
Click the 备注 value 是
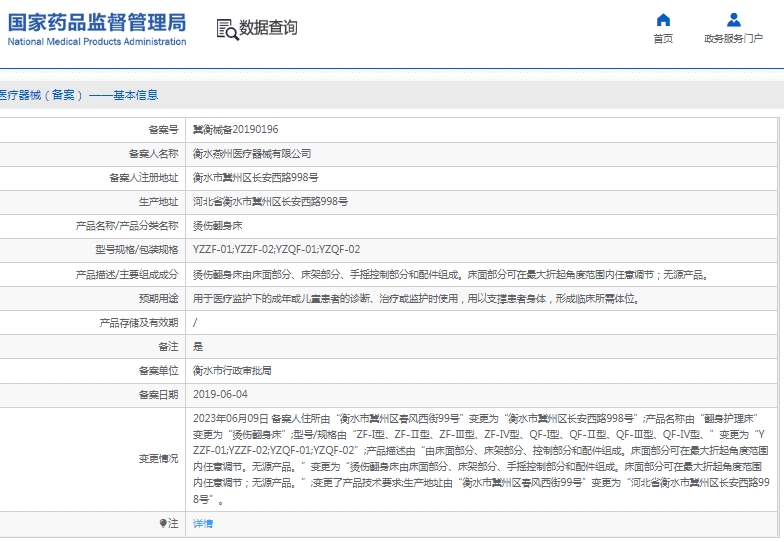[x=198, y=346]
